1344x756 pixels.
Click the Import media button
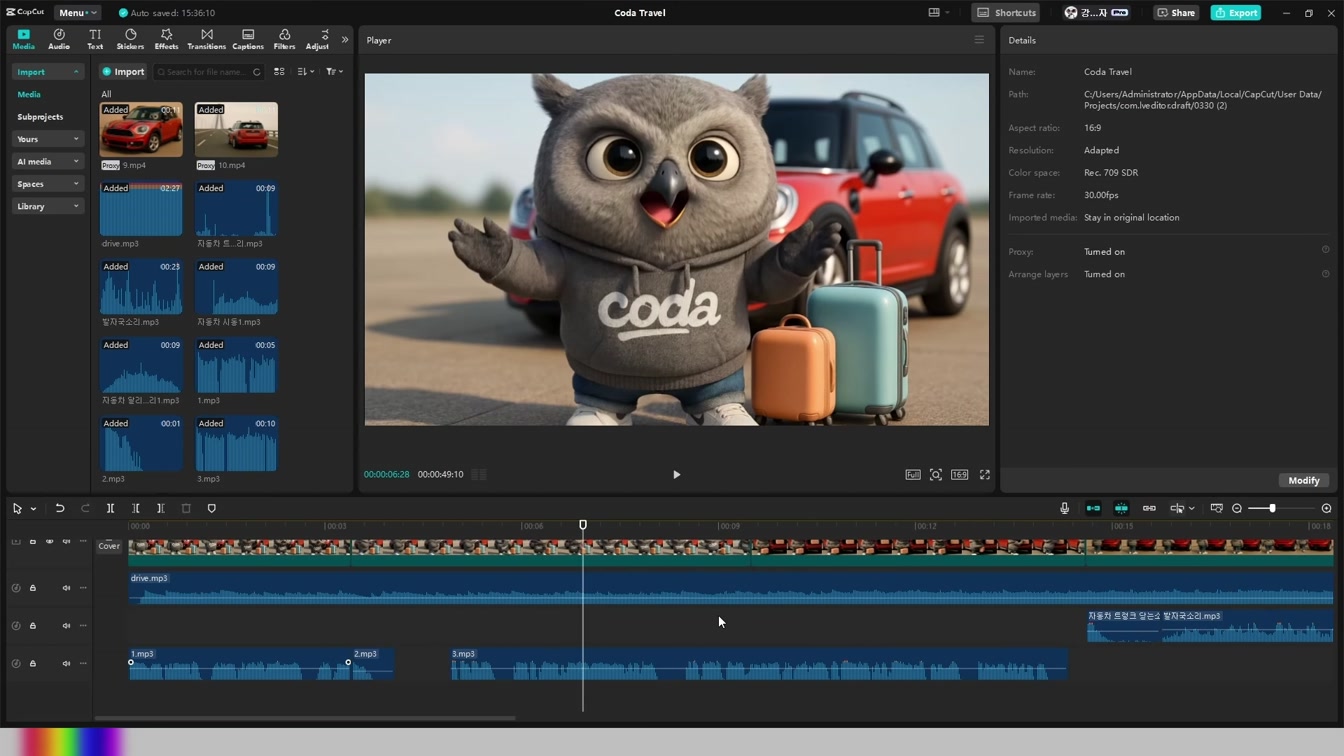pos(123,72)
